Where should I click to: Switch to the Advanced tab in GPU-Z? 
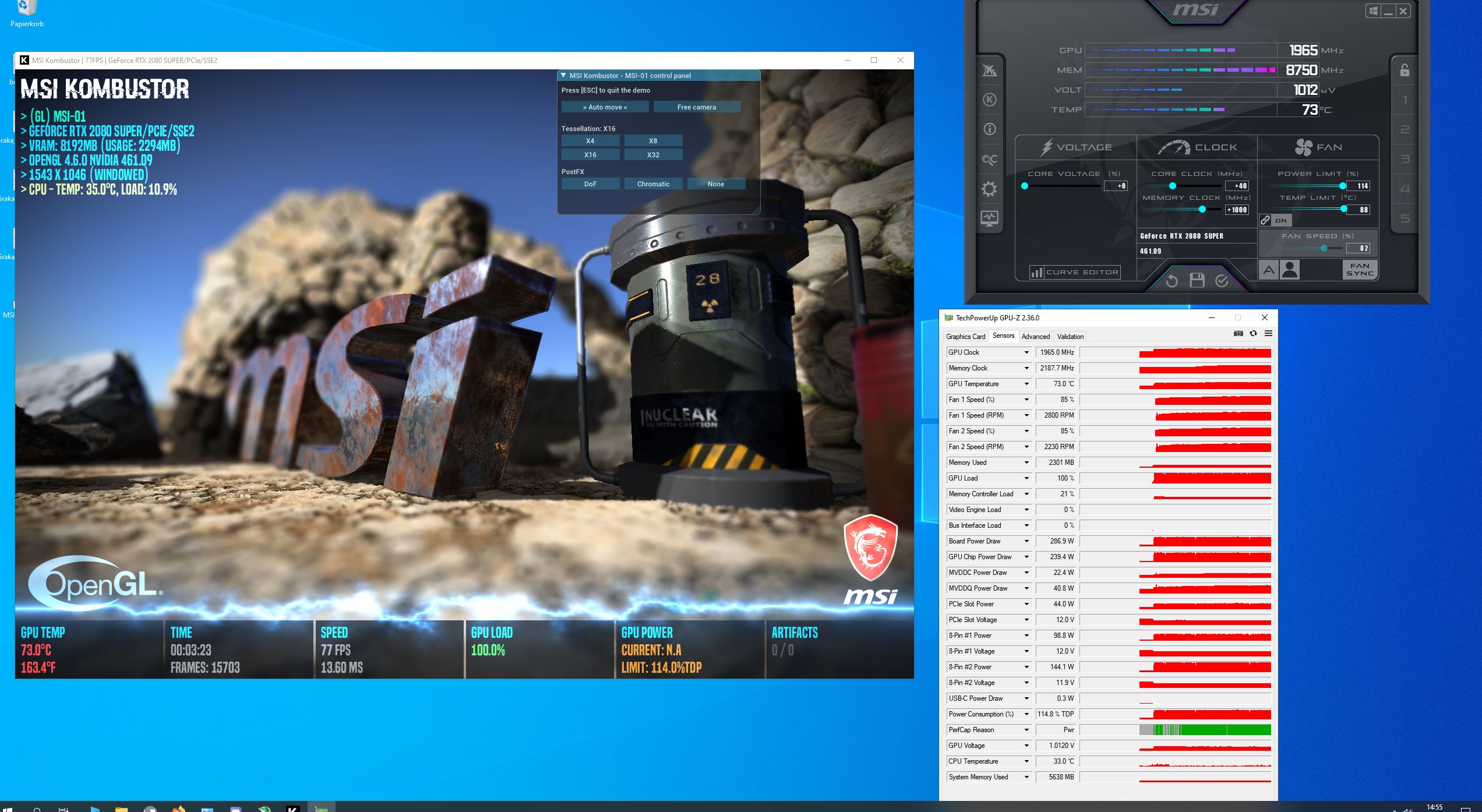[1035, 336]
